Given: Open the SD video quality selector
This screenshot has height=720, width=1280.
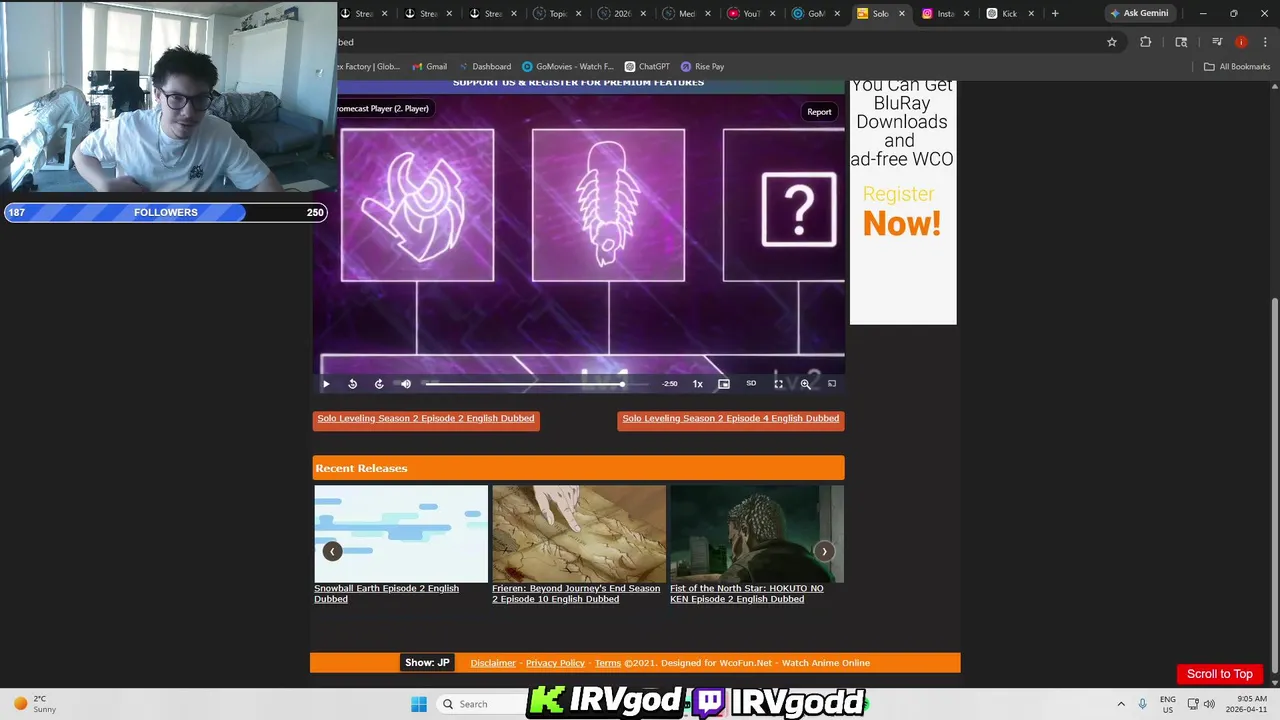Looking at the screenshot, I should click(x=751, y=384).
